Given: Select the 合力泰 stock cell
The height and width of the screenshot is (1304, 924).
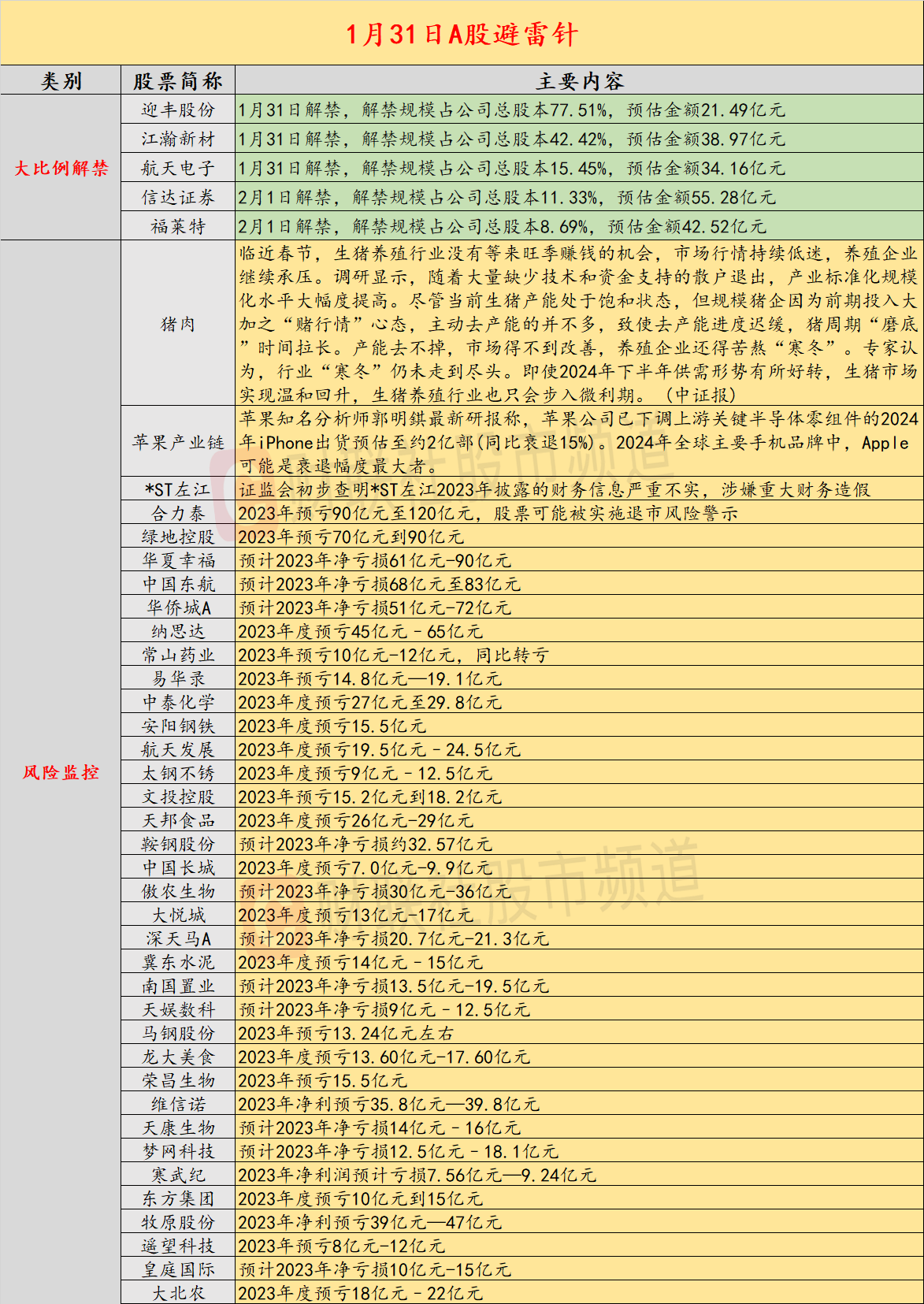Looking at the screenshot, I should (178, 513).
